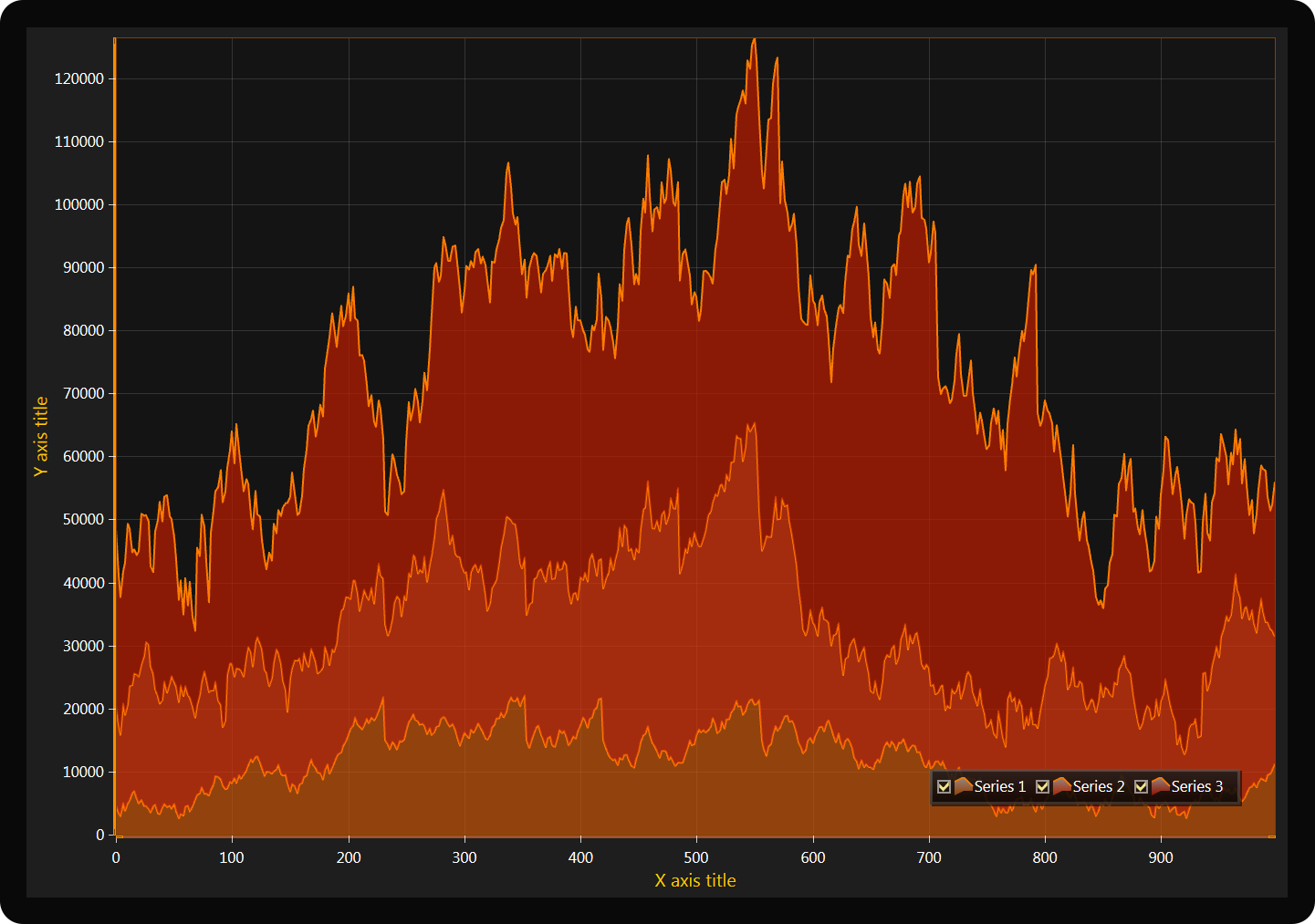The width and height of the screenshot is (1315, 924).
Task: Click the 0 tick label on X axis
Action: tap(116, 857)
